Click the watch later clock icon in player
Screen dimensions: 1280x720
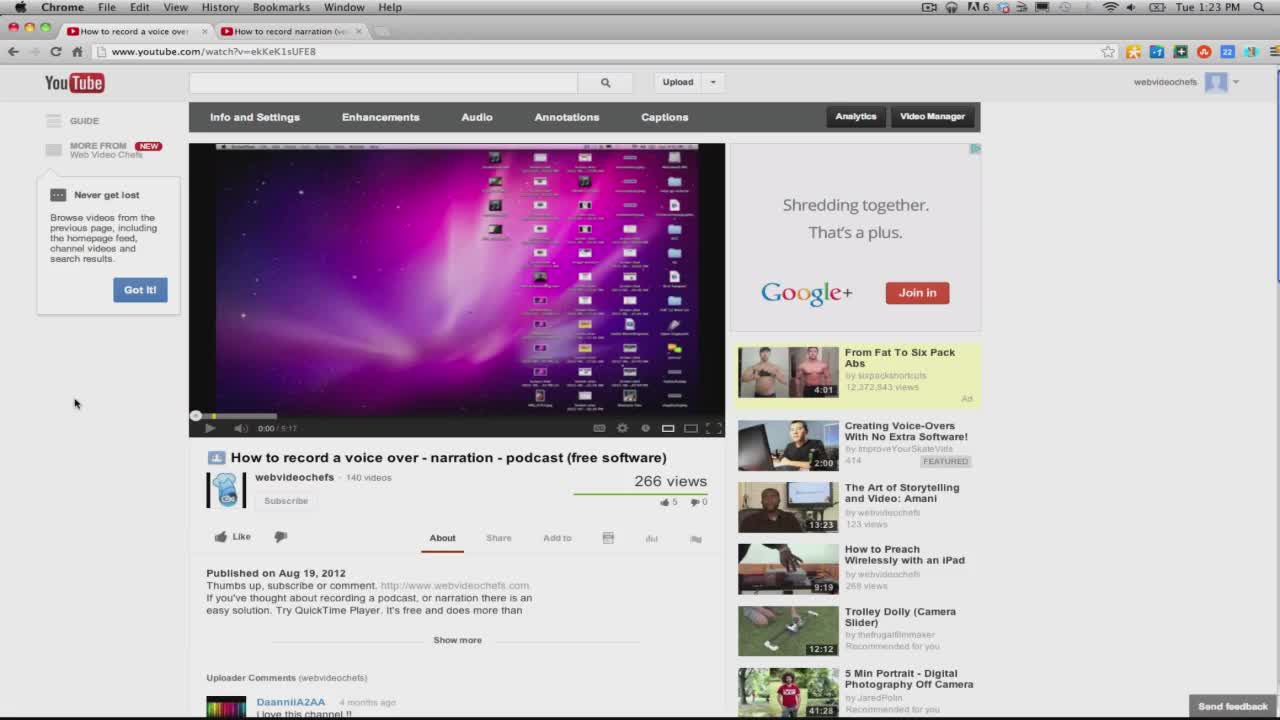coord(645,428)
